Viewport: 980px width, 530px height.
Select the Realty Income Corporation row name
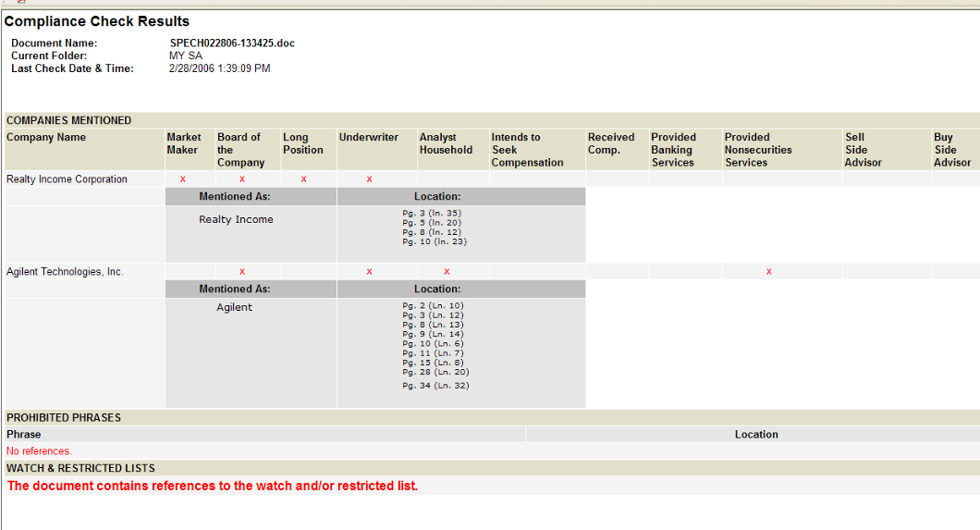67,179
